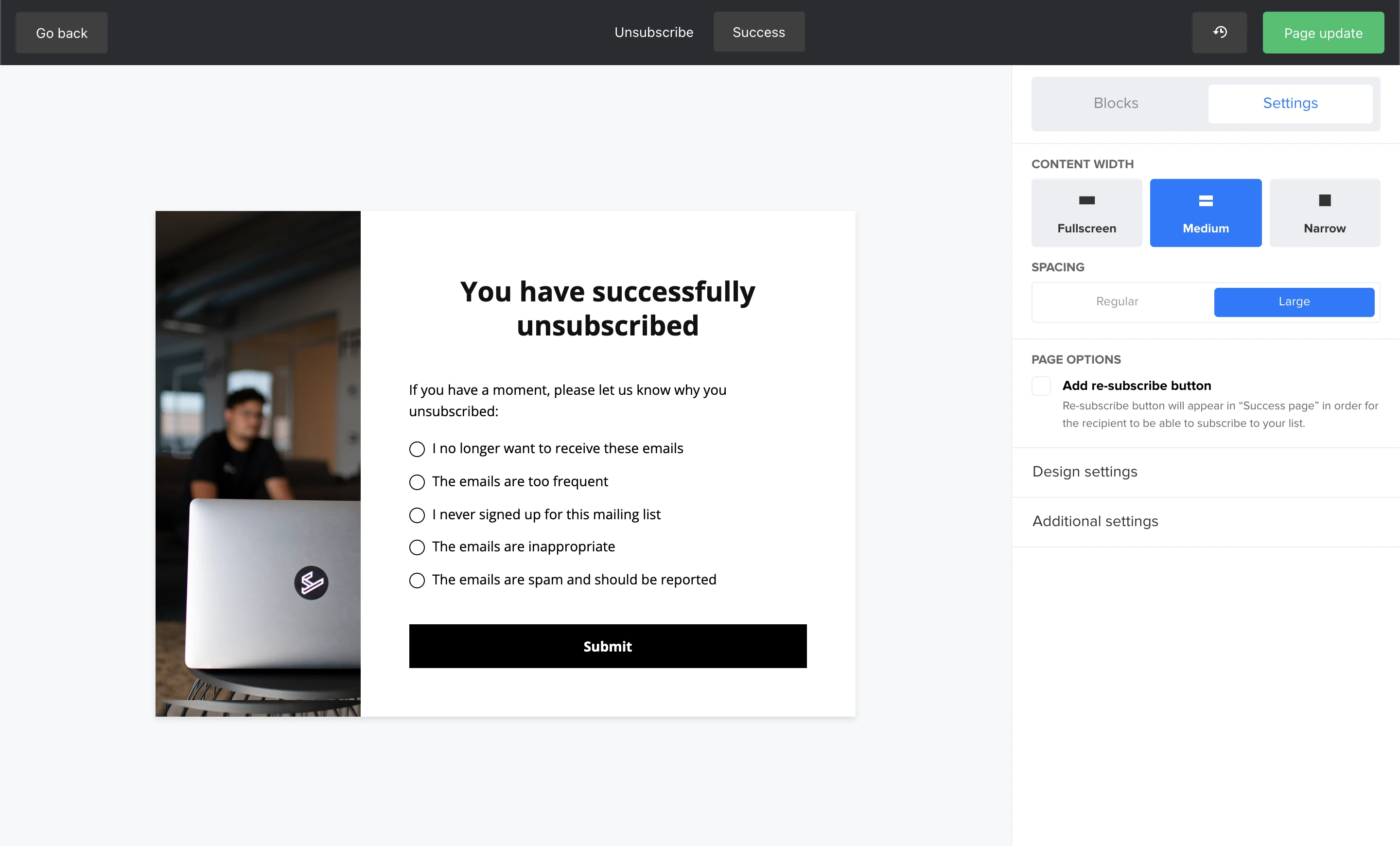Click the version history clock icon
Screen dimensions: 1400x846
1219,33
